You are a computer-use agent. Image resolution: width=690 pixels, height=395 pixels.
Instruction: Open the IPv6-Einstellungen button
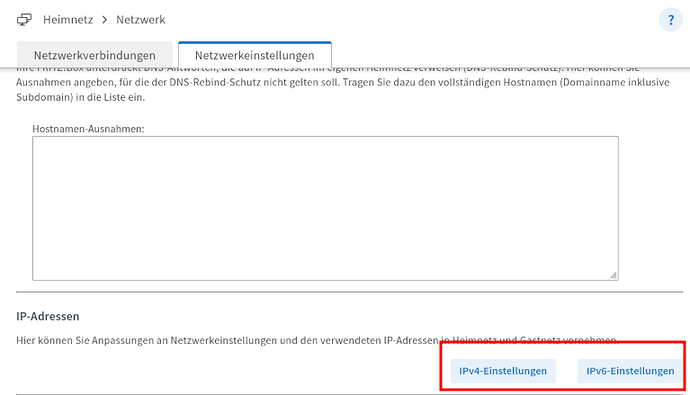pyautogui.click(x=630, y=371)
